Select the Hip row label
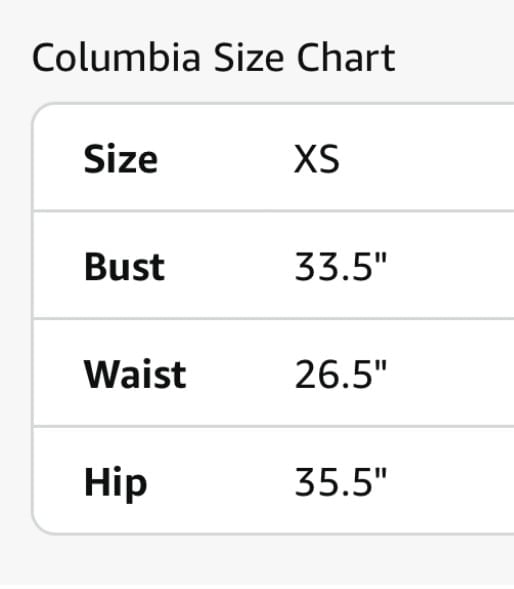 pyautogui.click(x=115, y=483)
